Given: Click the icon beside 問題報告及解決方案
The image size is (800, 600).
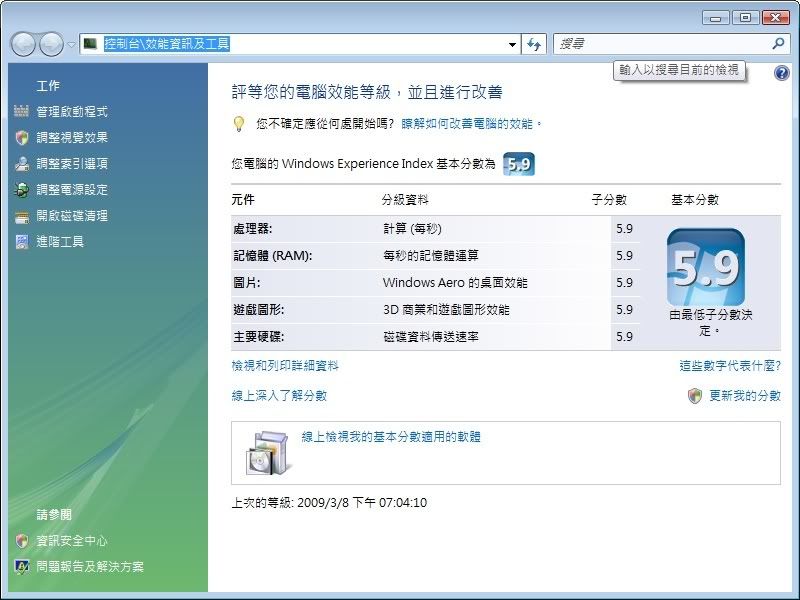Looking at the screenshot, I should pos(21,567).
